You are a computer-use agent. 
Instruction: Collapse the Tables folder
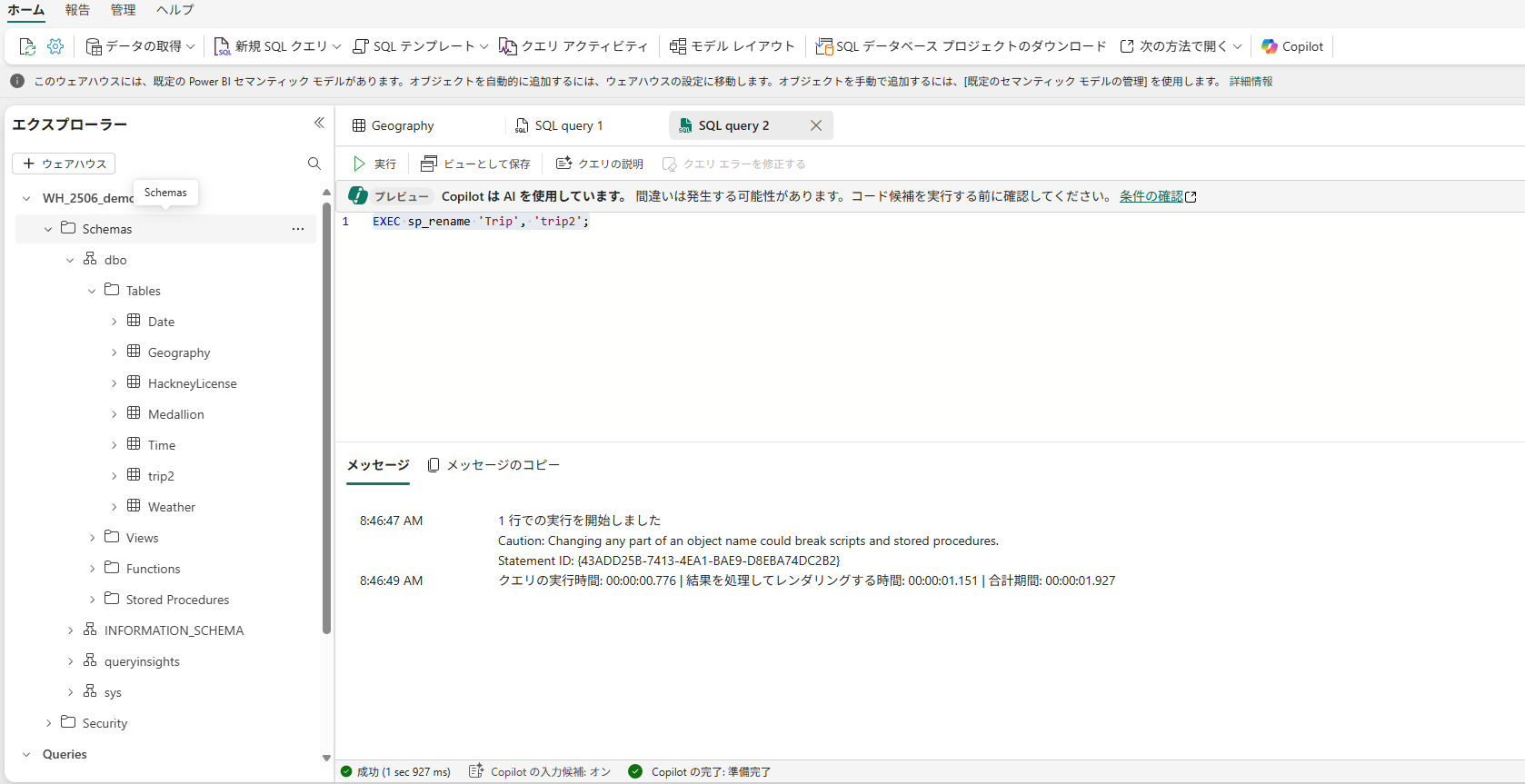click(92, 291)
